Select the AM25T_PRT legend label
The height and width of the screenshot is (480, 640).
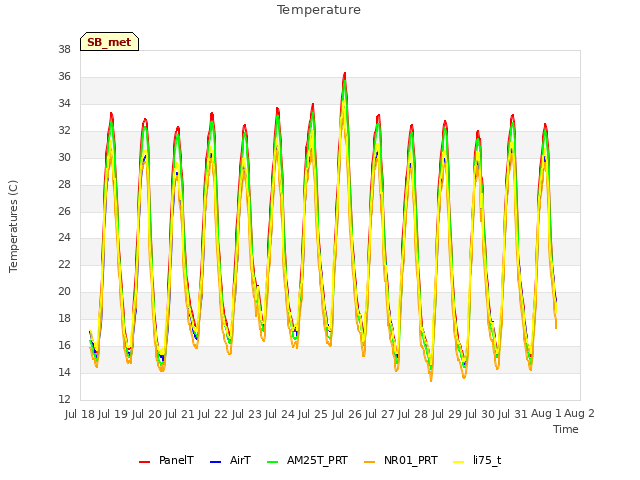pyautogui.click(x=317, y=460)
